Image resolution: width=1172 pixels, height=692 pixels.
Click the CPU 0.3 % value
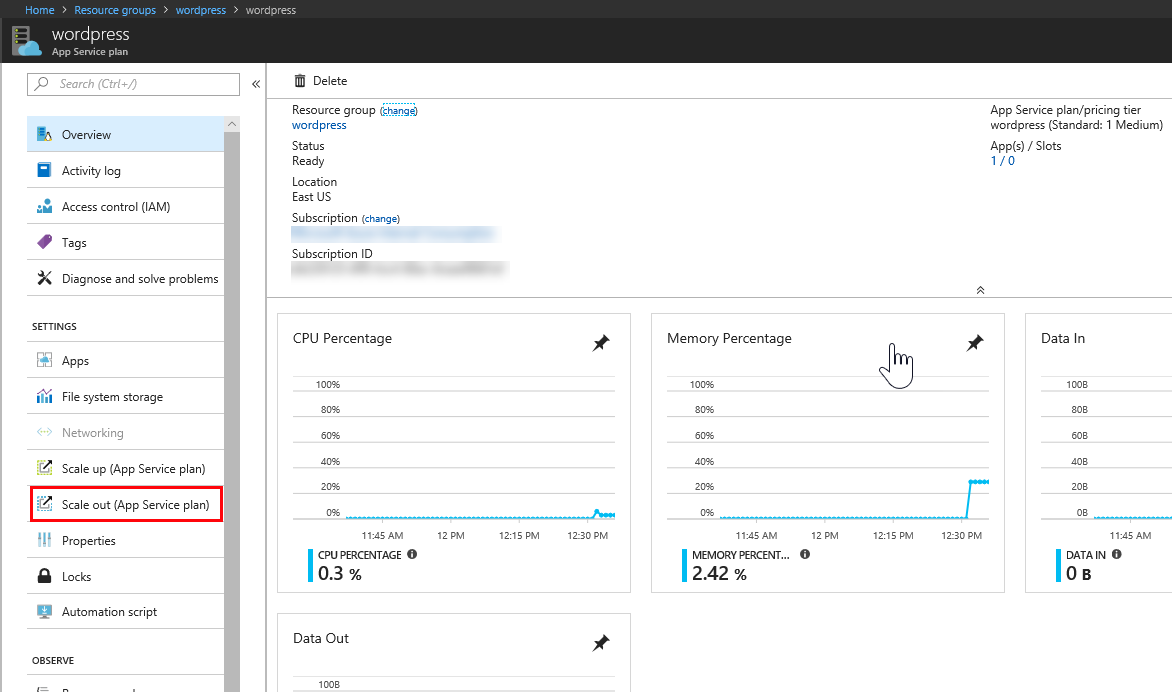point(339,574)
